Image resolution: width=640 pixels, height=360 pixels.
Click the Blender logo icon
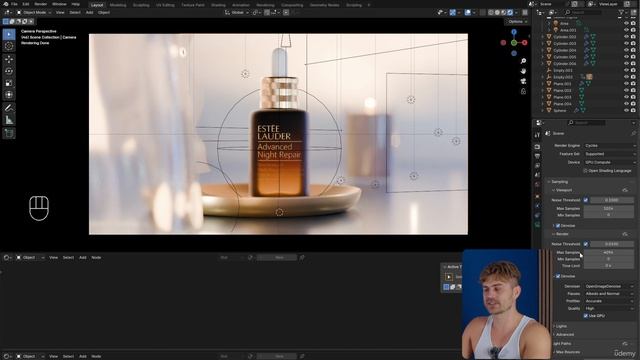[6, 4]
